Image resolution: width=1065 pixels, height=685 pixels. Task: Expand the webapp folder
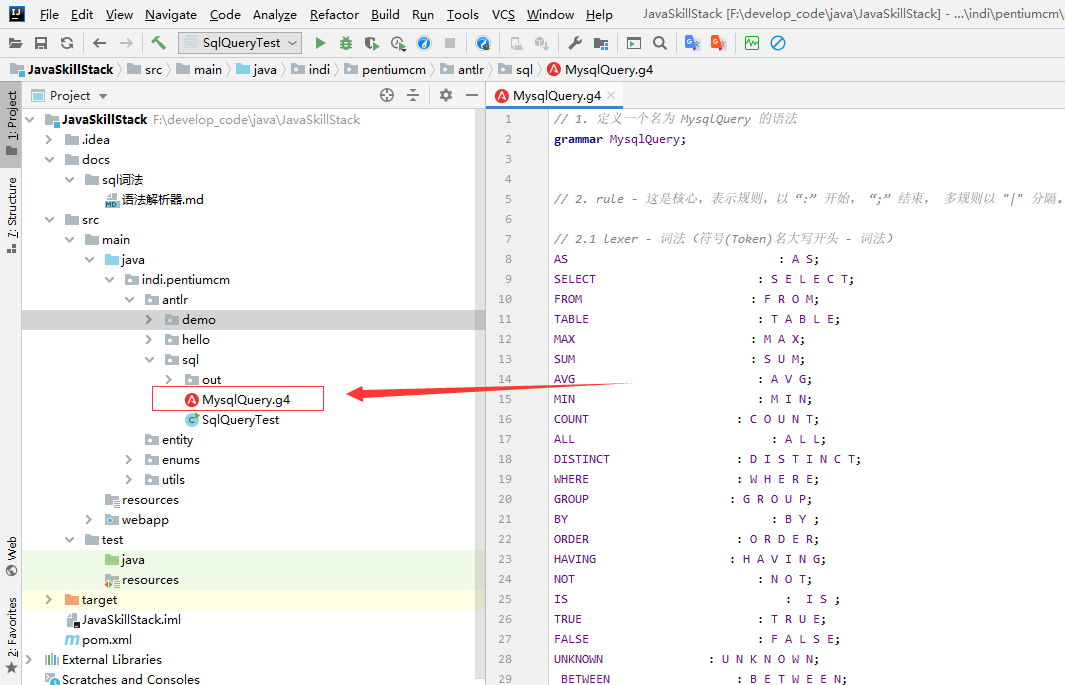pos(88,519)
